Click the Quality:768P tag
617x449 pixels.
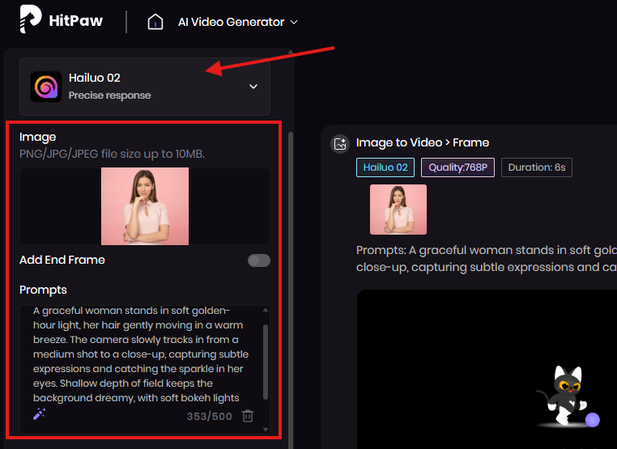[x=457, y=168]
